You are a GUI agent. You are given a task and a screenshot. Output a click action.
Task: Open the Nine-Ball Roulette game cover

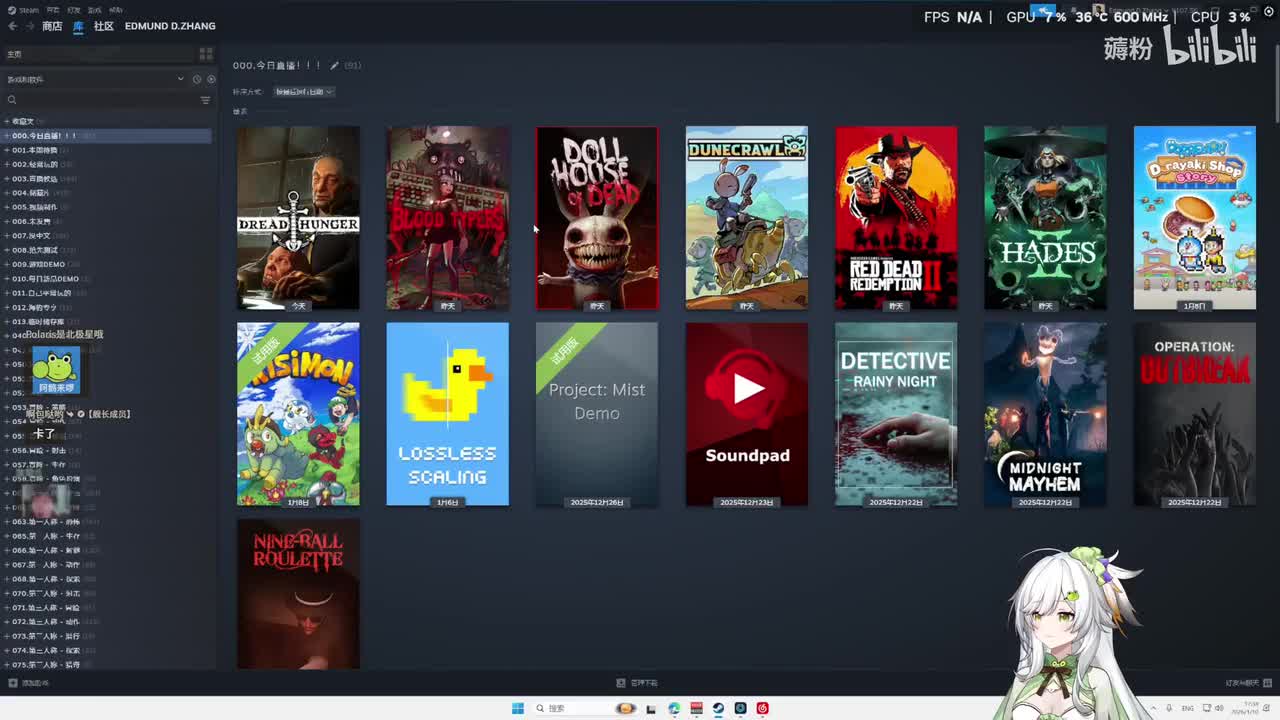[298, 594]
